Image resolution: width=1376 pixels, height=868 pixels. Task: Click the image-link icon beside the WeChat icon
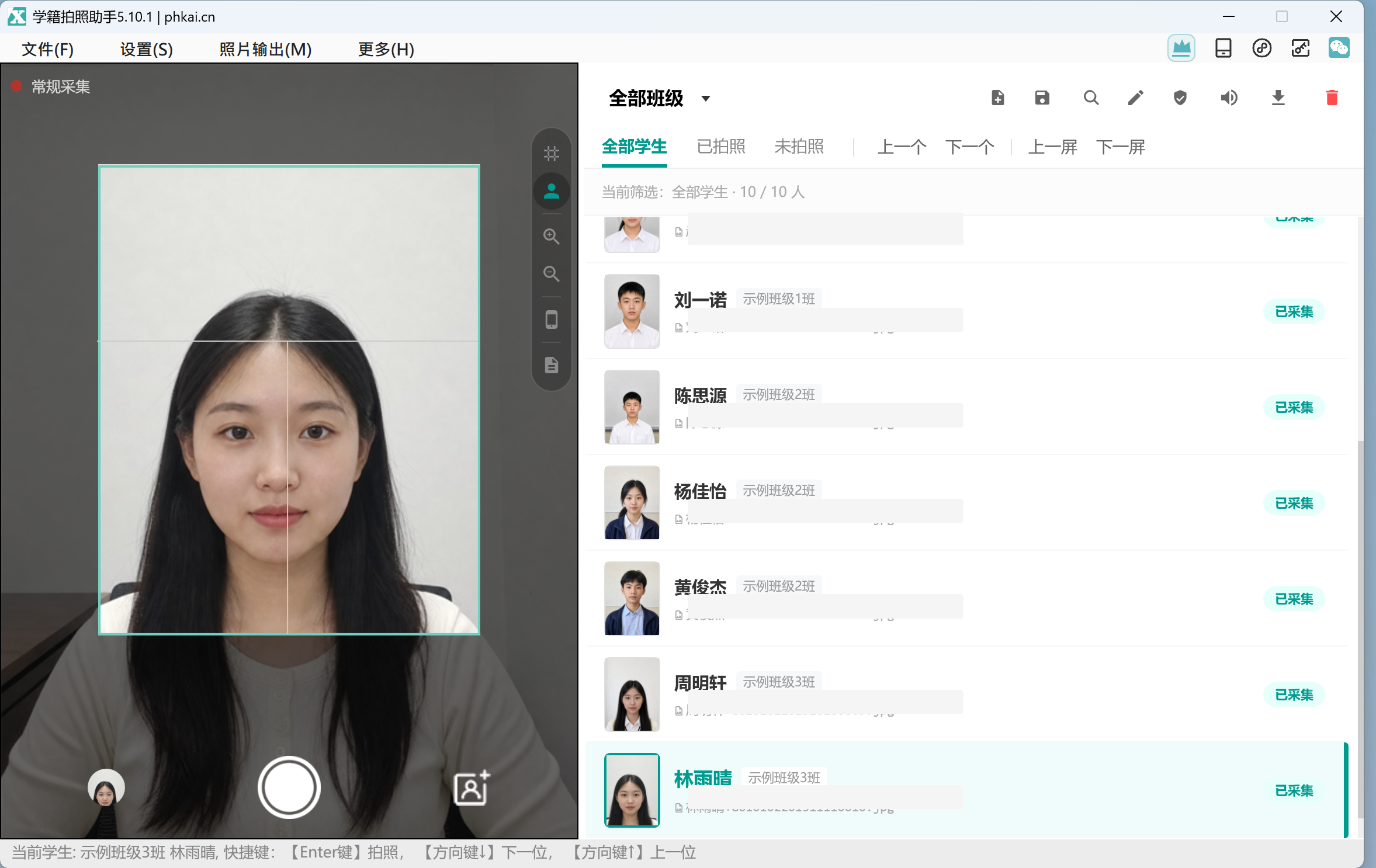tap(1300, 48)
